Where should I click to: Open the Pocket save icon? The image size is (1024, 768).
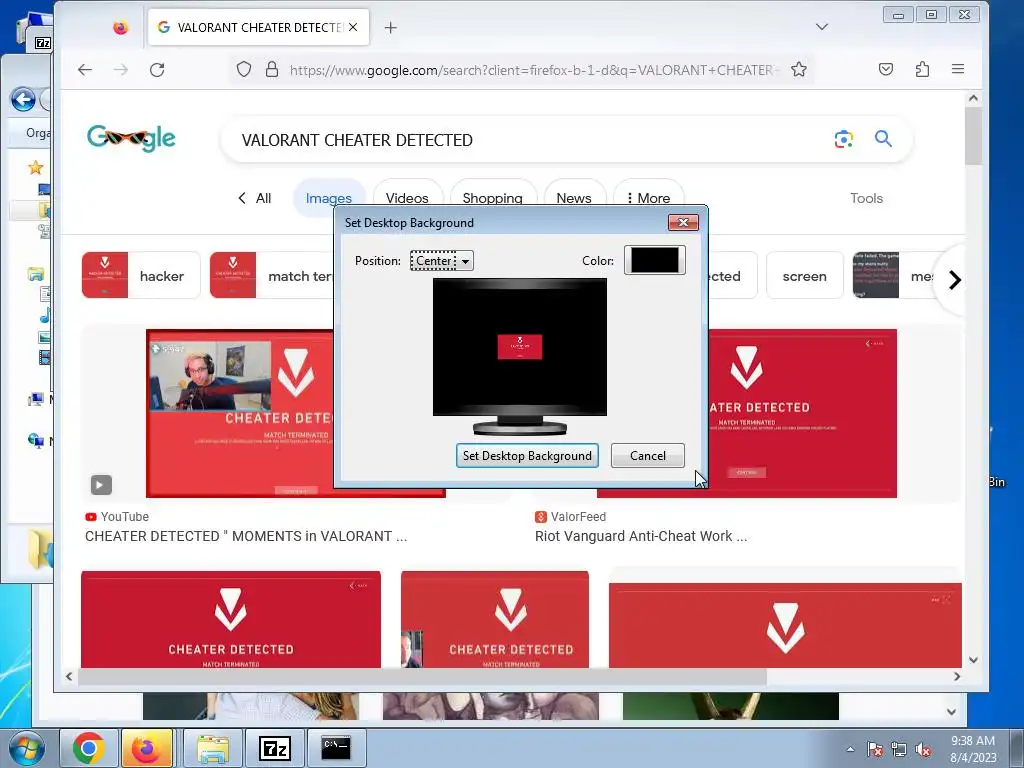[886, 69]
